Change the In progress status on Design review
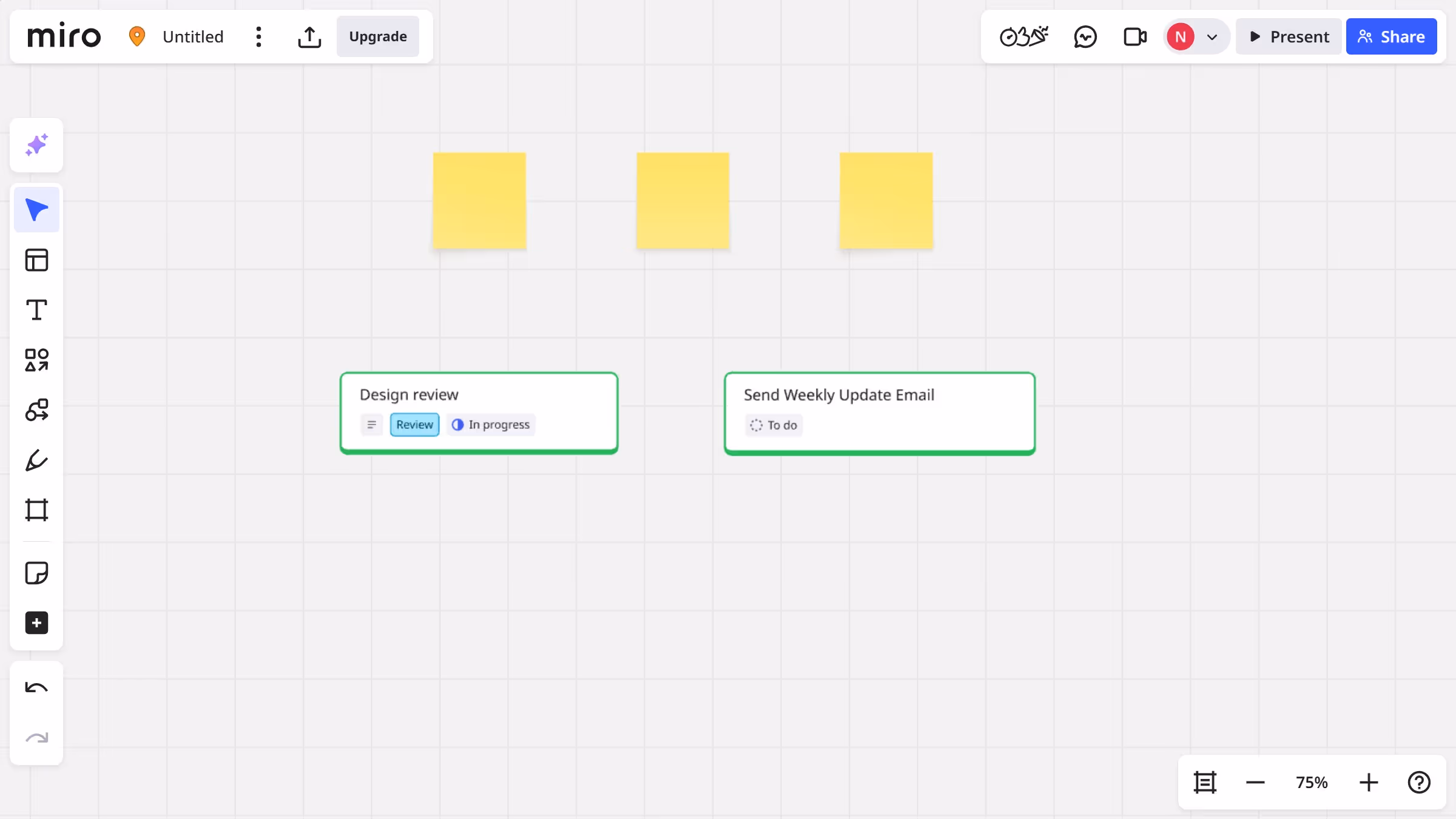The width and height of the screenshot is (1456, 819). pyautogui.click(x=490, y=424)
